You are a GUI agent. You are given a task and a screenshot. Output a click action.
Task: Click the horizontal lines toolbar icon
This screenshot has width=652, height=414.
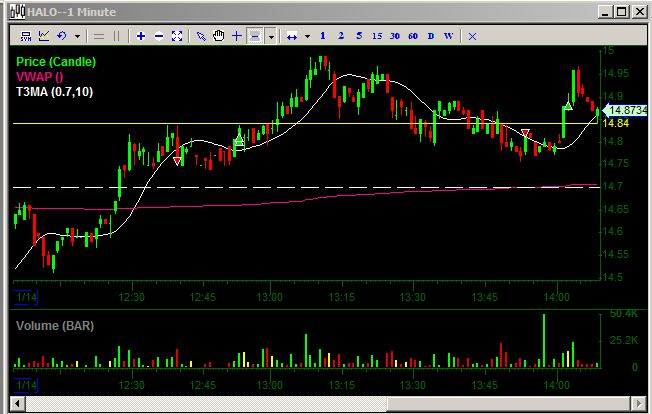point(99,37)
